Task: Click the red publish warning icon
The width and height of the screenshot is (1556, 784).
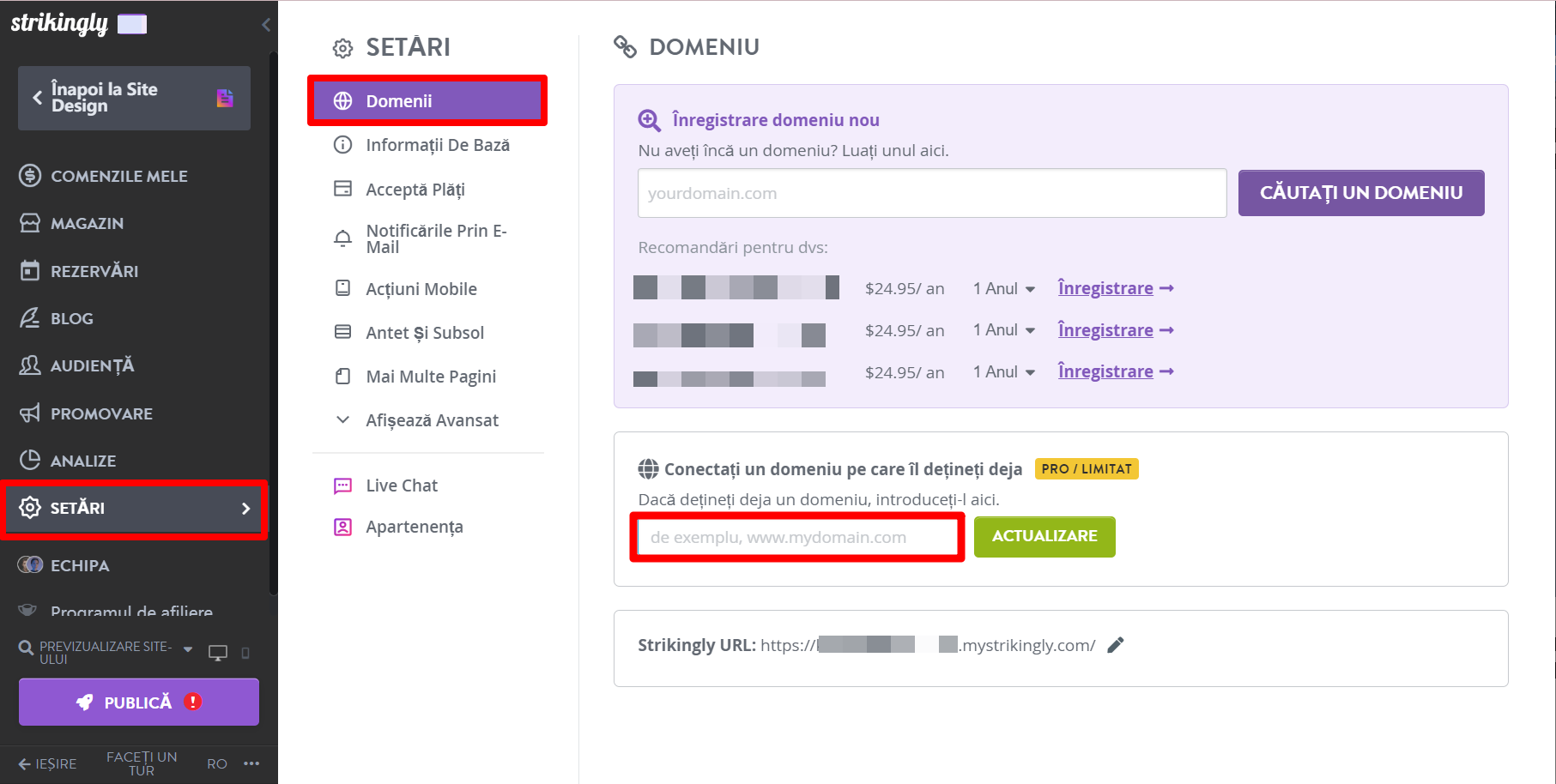Action: 193,702
